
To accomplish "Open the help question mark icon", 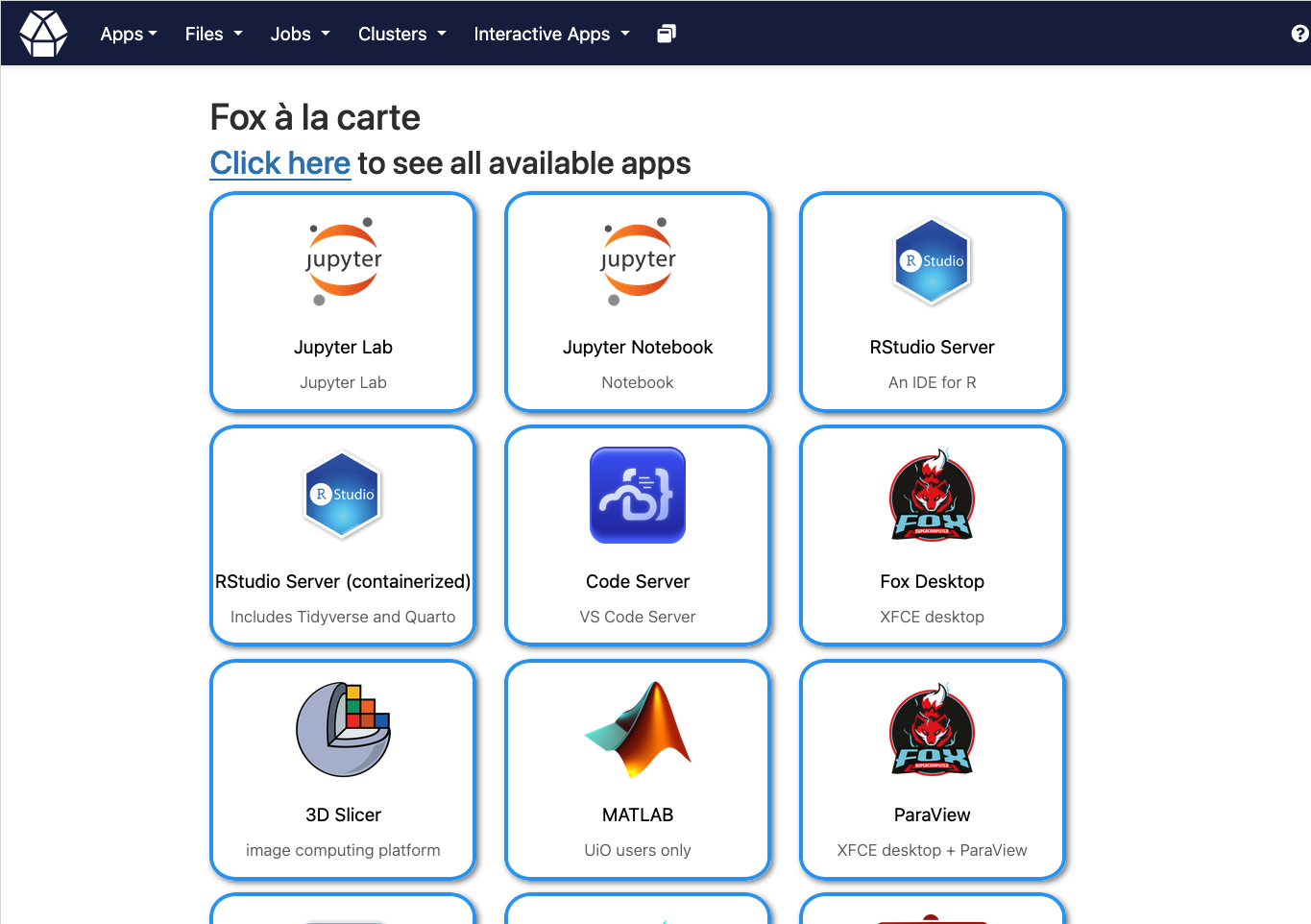I will [1299, 34].
